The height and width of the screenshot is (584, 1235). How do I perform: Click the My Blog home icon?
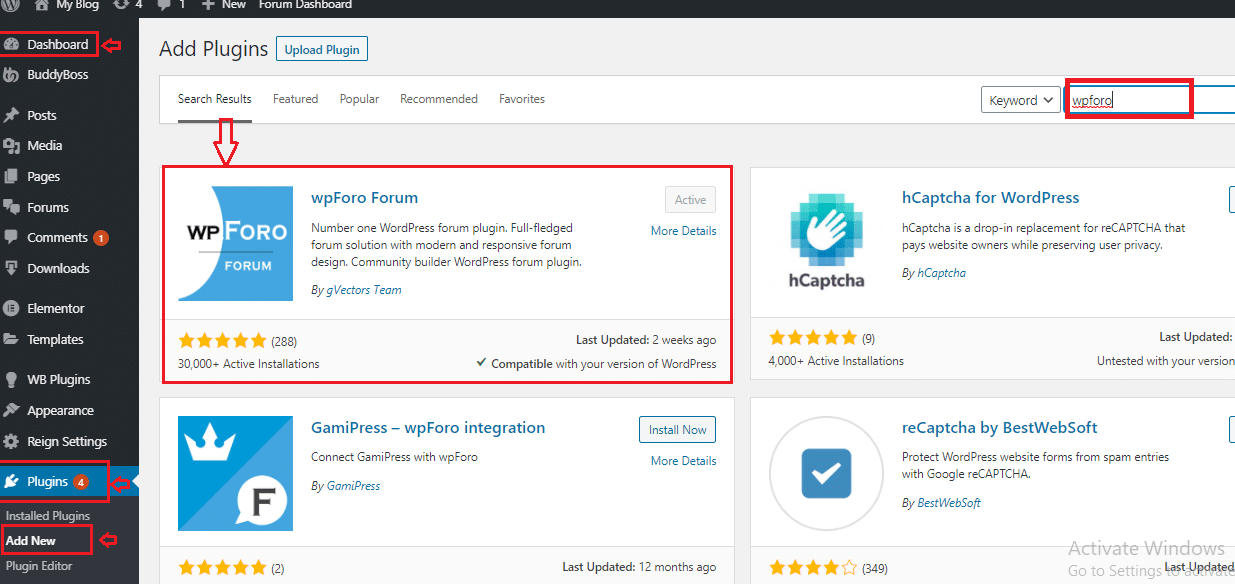point(42,5)
